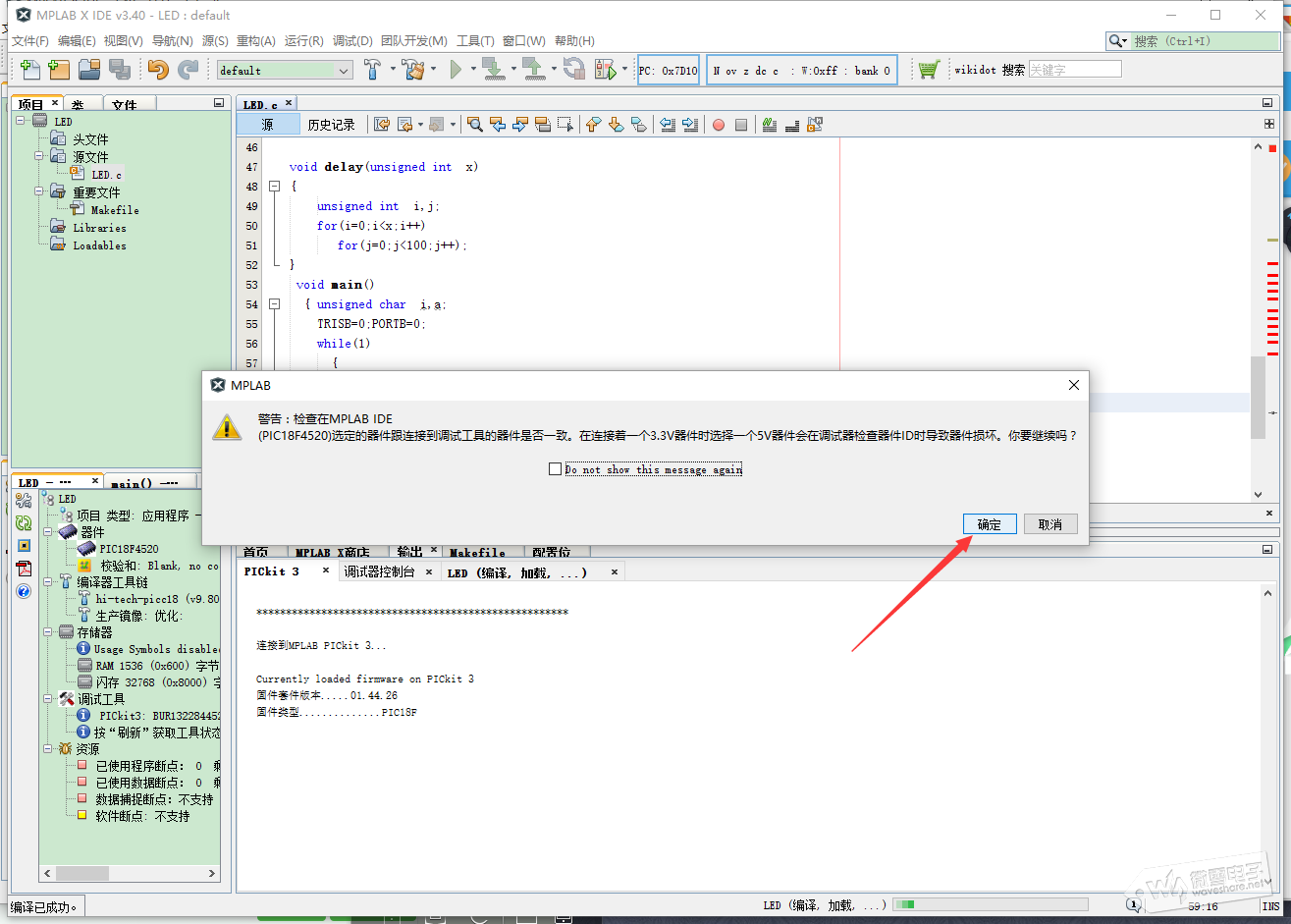Open the 文件(F) menu

point(30,40)
